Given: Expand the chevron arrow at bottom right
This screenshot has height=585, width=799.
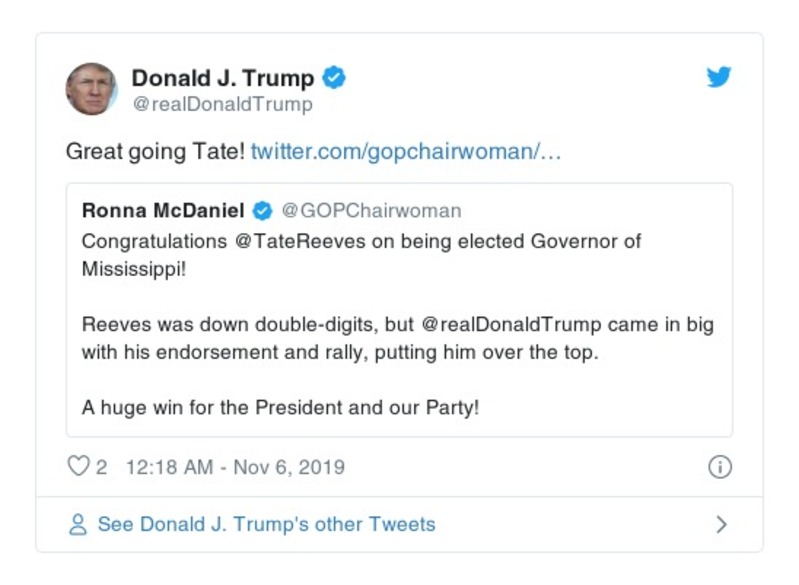Looking at the screenshot, I should [721, 524].
